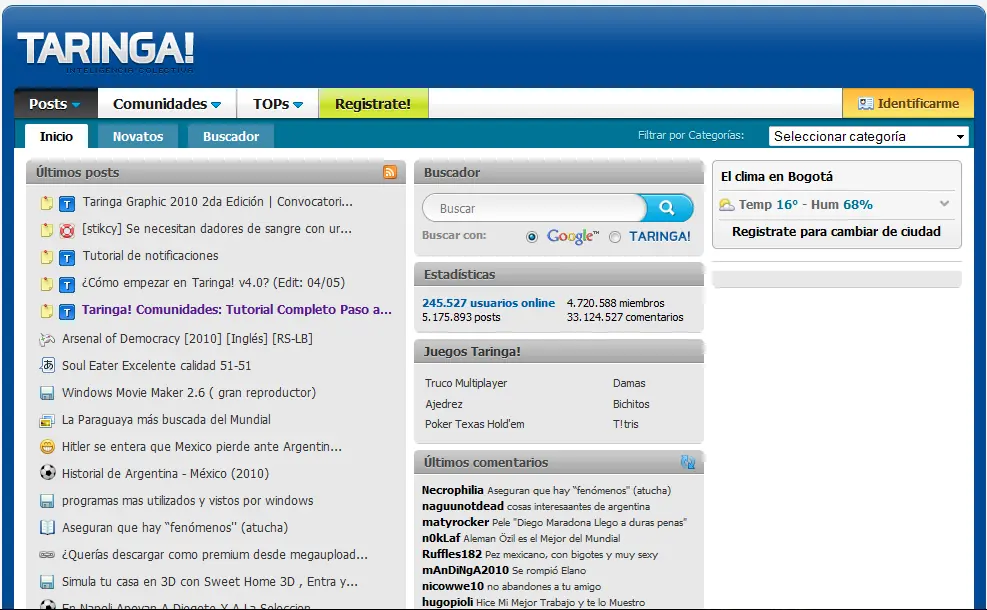This screenshot has width=987, height=610.
Task: Click username nicowwe10 in comments
Action: coord(453,586)
